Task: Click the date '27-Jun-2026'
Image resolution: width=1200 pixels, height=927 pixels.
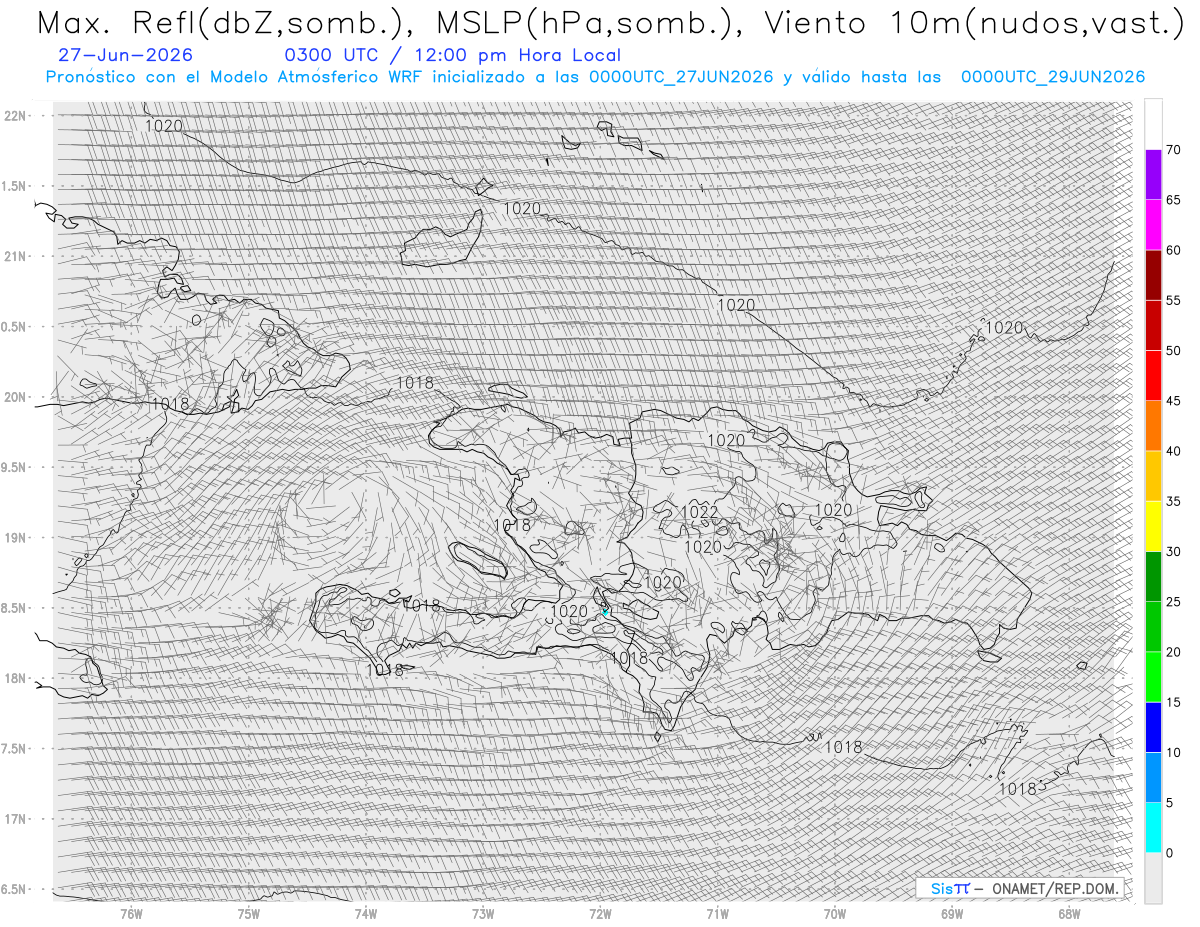Action: (x=126, y=55)
